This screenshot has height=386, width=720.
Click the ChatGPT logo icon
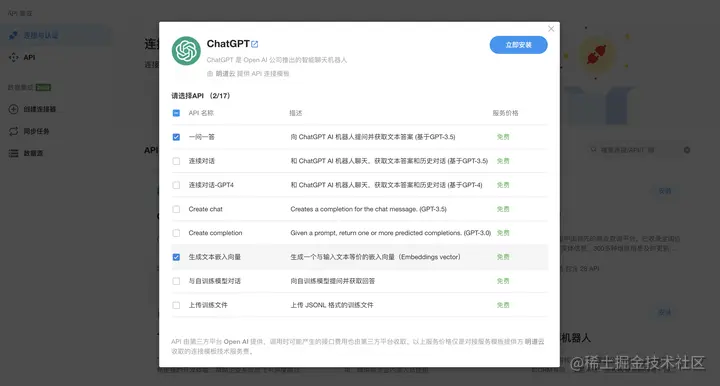186,51
